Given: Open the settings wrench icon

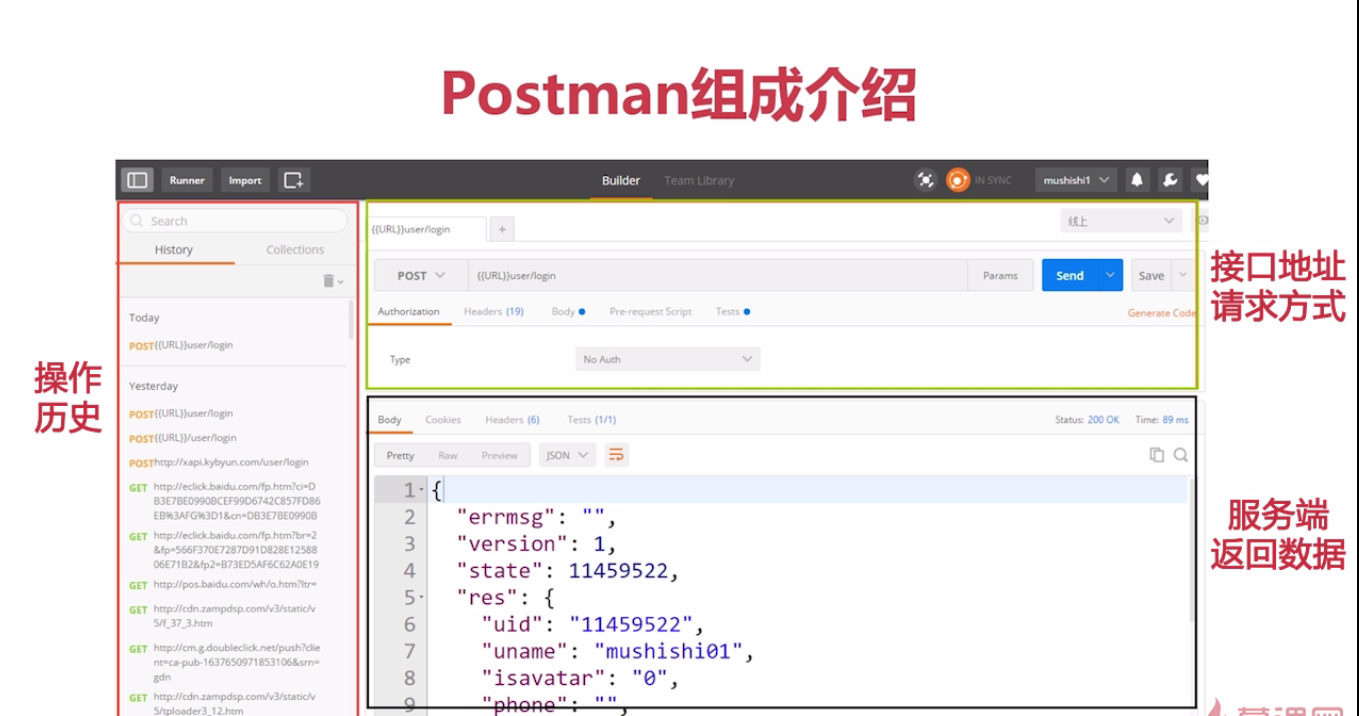Looking at the screenshot, I should 1170,180.
